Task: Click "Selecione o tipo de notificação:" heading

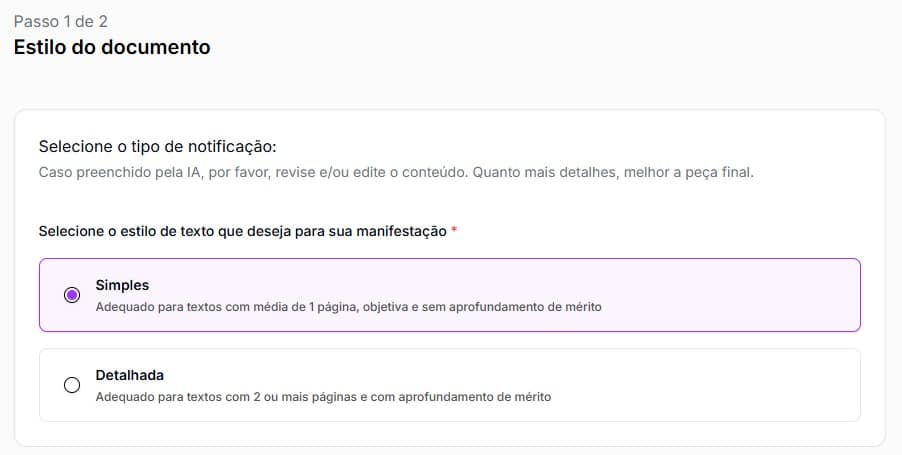Action: pos(157,147)
